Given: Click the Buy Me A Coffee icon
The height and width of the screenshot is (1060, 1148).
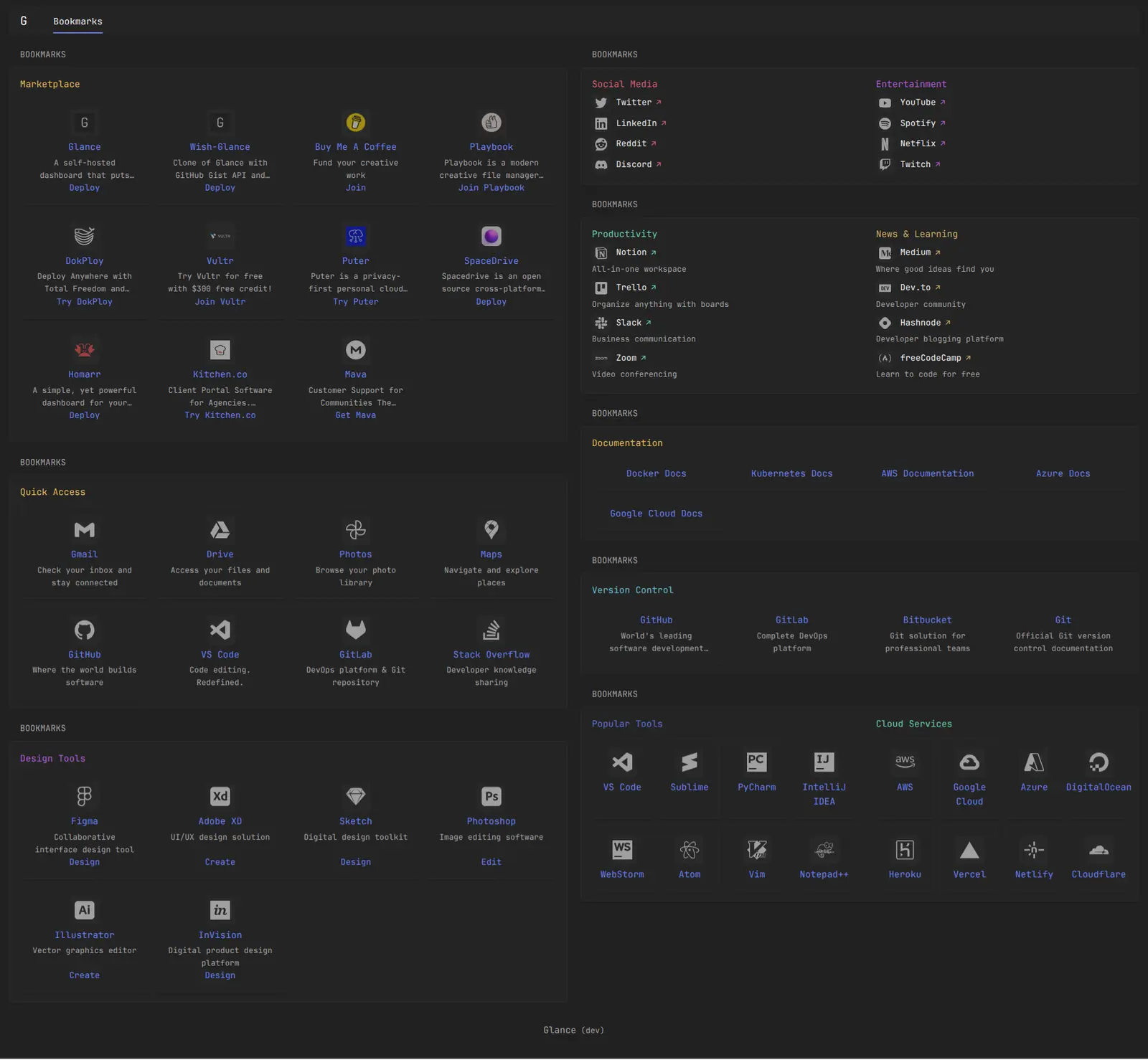Looking at the screenshot, I should [x=355, y=123].
